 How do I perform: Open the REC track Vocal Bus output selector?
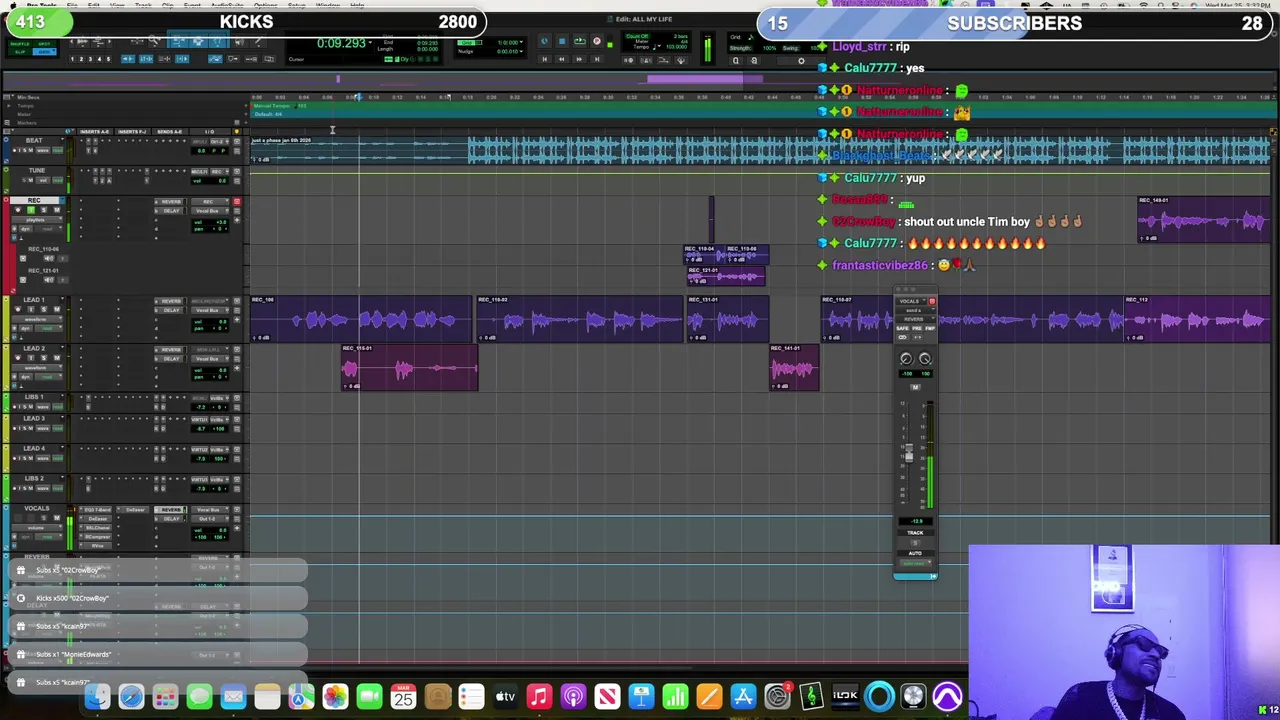coord(210,211)
